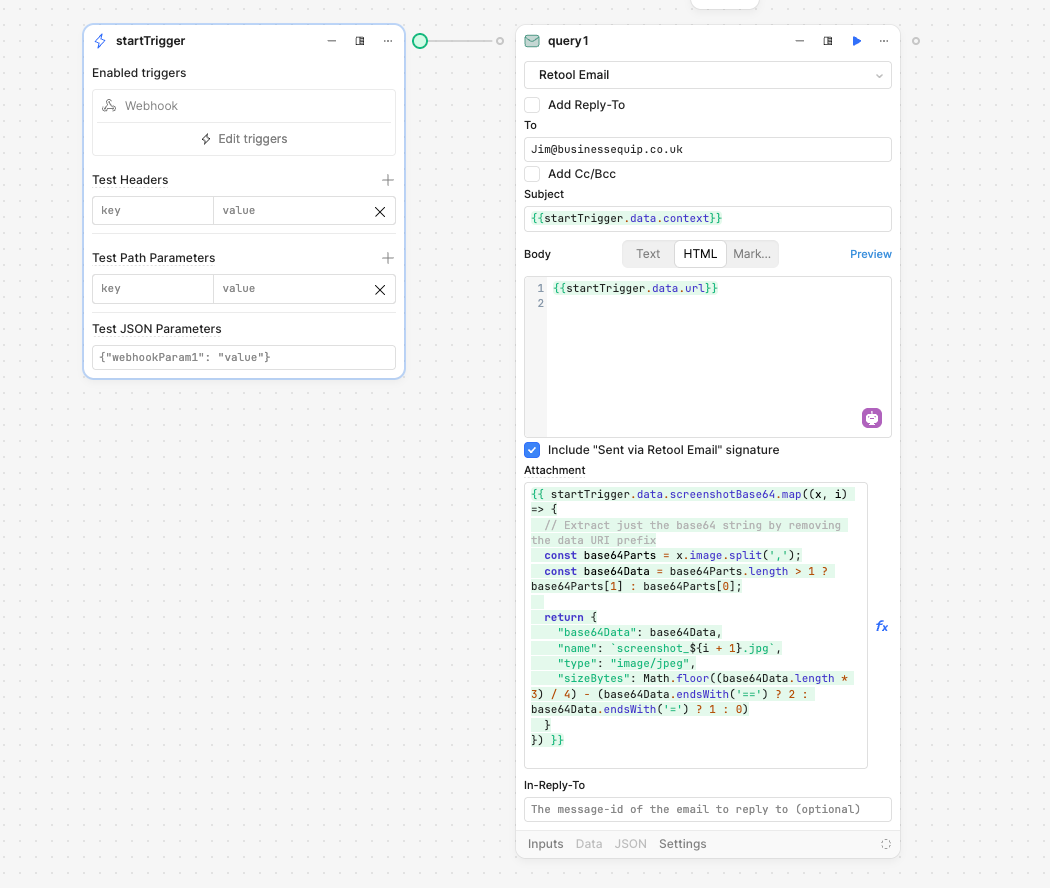Uncheck the Sent via Retool Email signature

pyautogui.click(x=533, y=450)
